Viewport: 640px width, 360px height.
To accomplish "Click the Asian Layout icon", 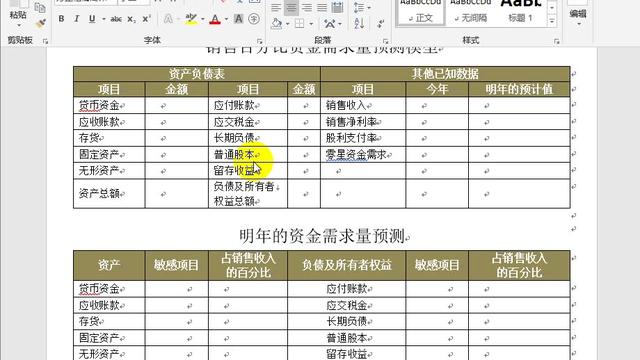I will point(331,24).
